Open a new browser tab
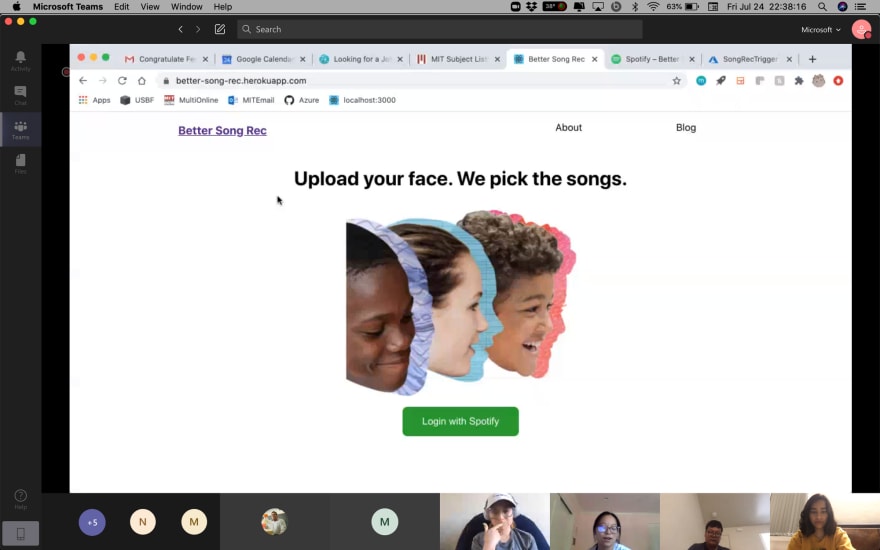 point(812,59)
